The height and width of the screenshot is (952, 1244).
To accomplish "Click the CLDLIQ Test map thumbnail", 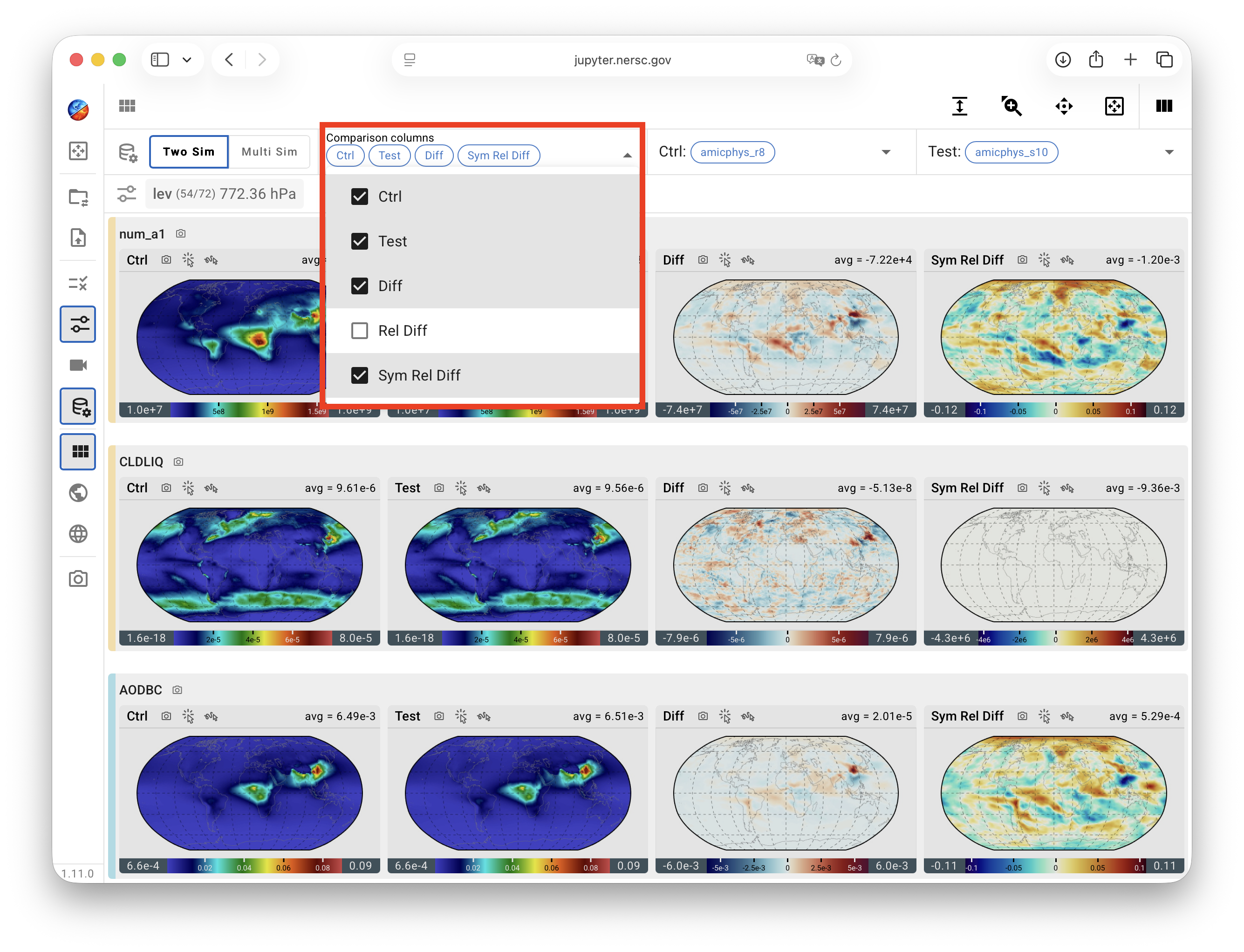I will (x=518, y=564).
